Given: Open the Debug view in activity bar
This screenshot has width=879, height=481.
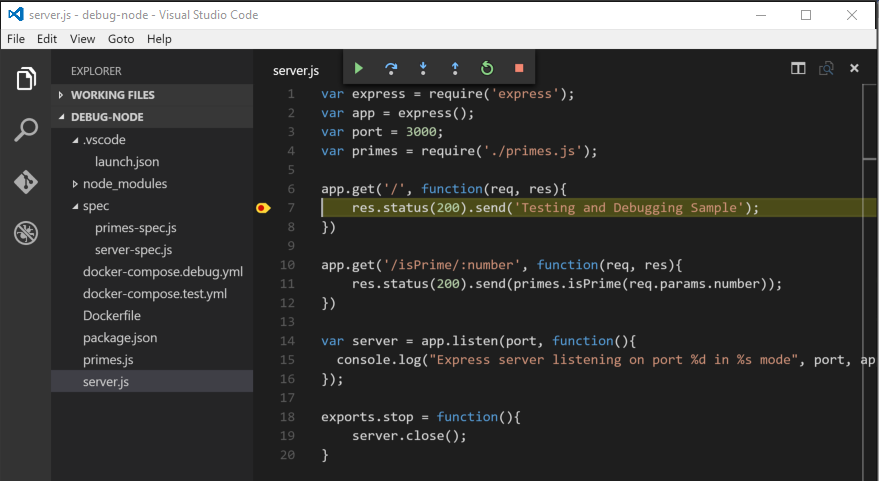Looking at the screenshot, I should [26, 233].
